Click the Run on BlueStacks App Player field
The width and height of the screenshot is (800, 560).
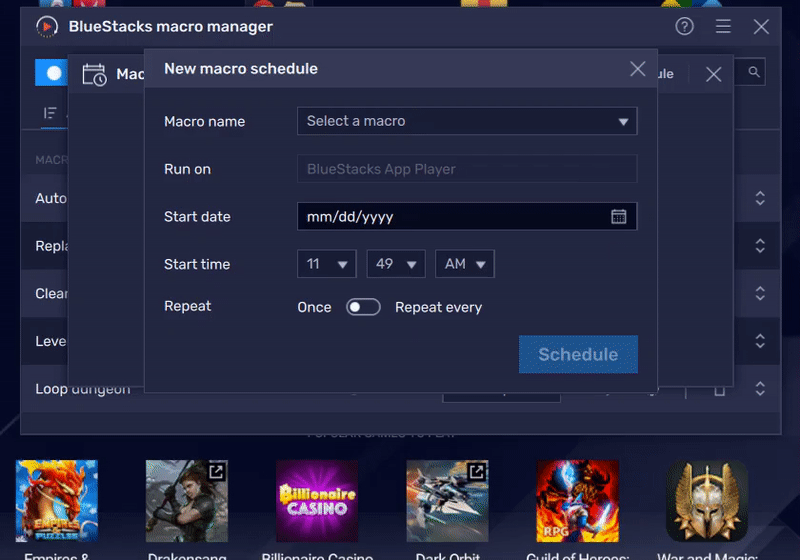pos(467,169)
